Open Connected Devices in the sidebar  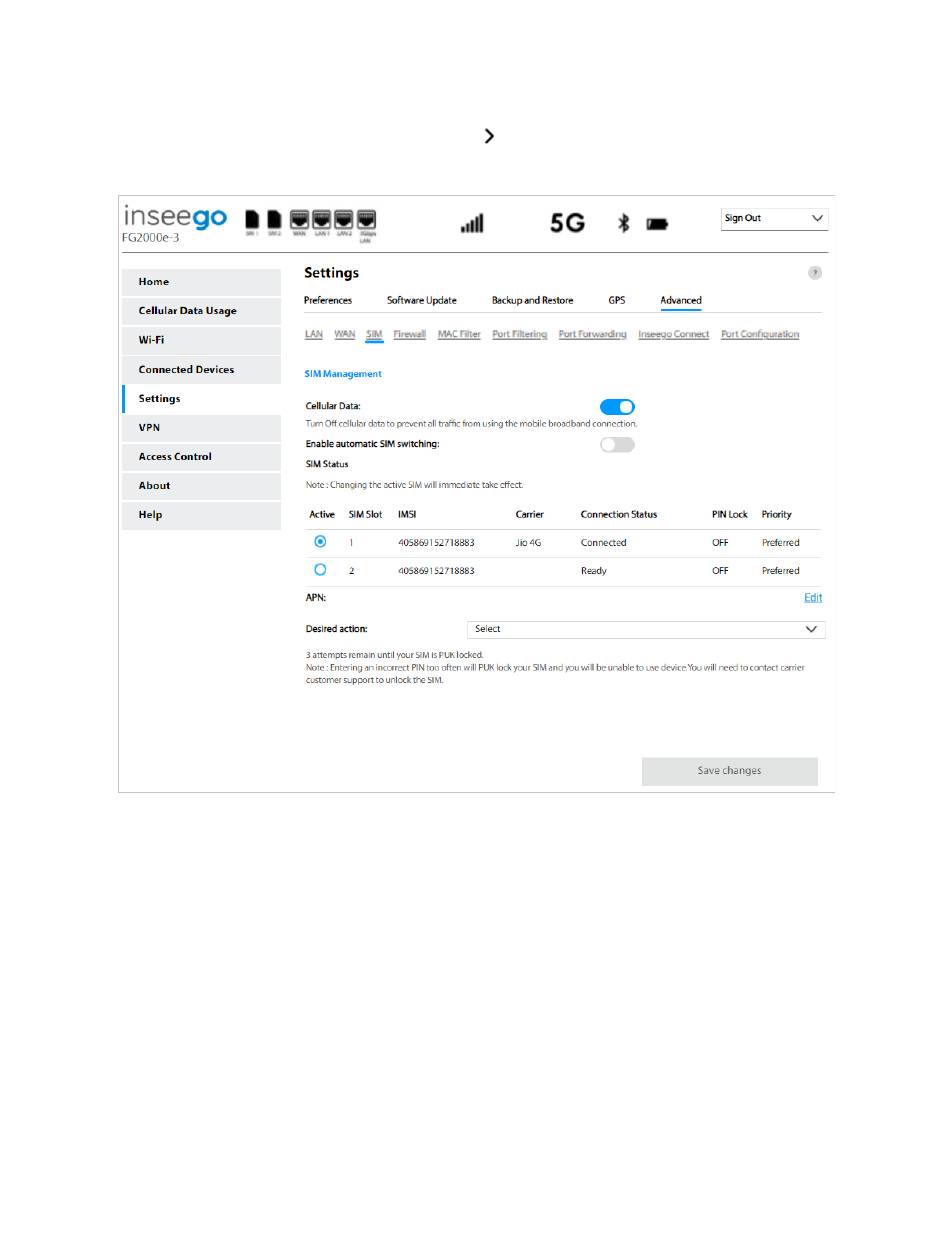201,369
